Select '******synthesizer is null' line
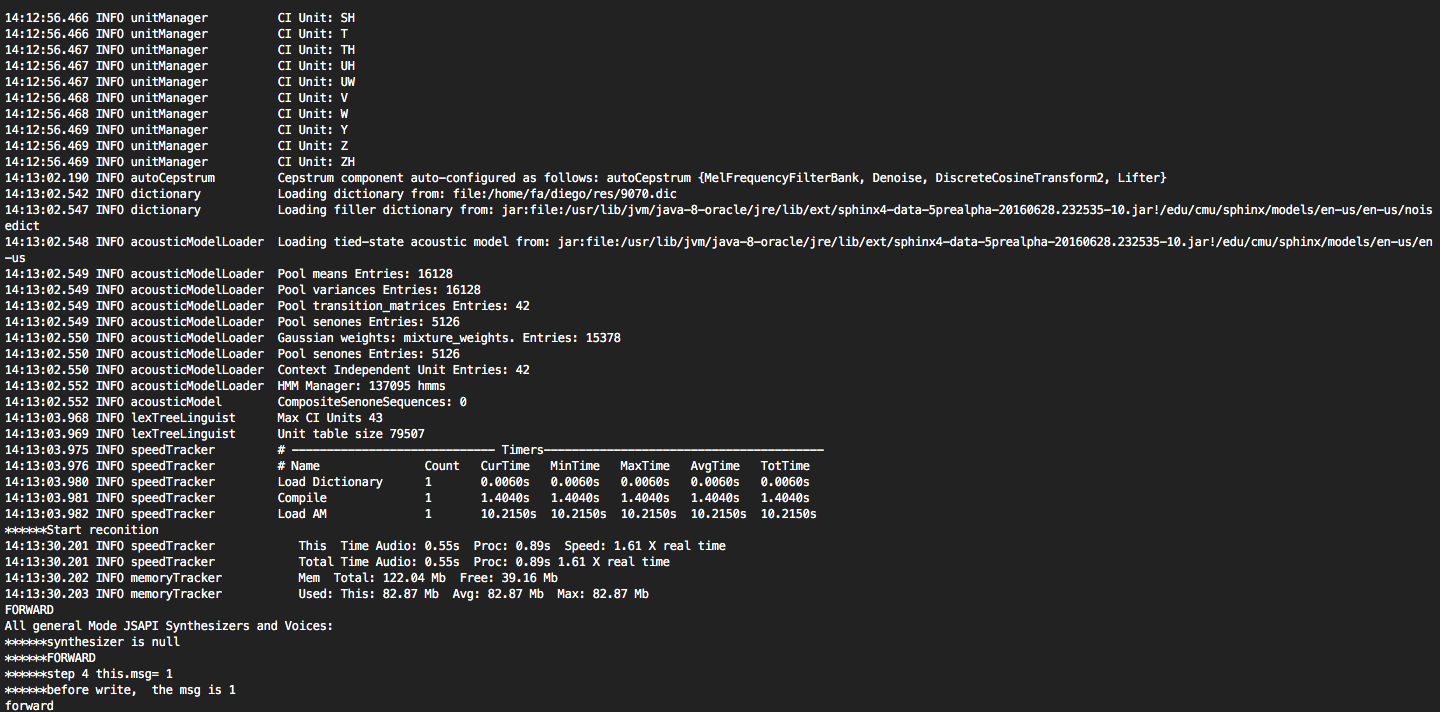 (93, 642)
